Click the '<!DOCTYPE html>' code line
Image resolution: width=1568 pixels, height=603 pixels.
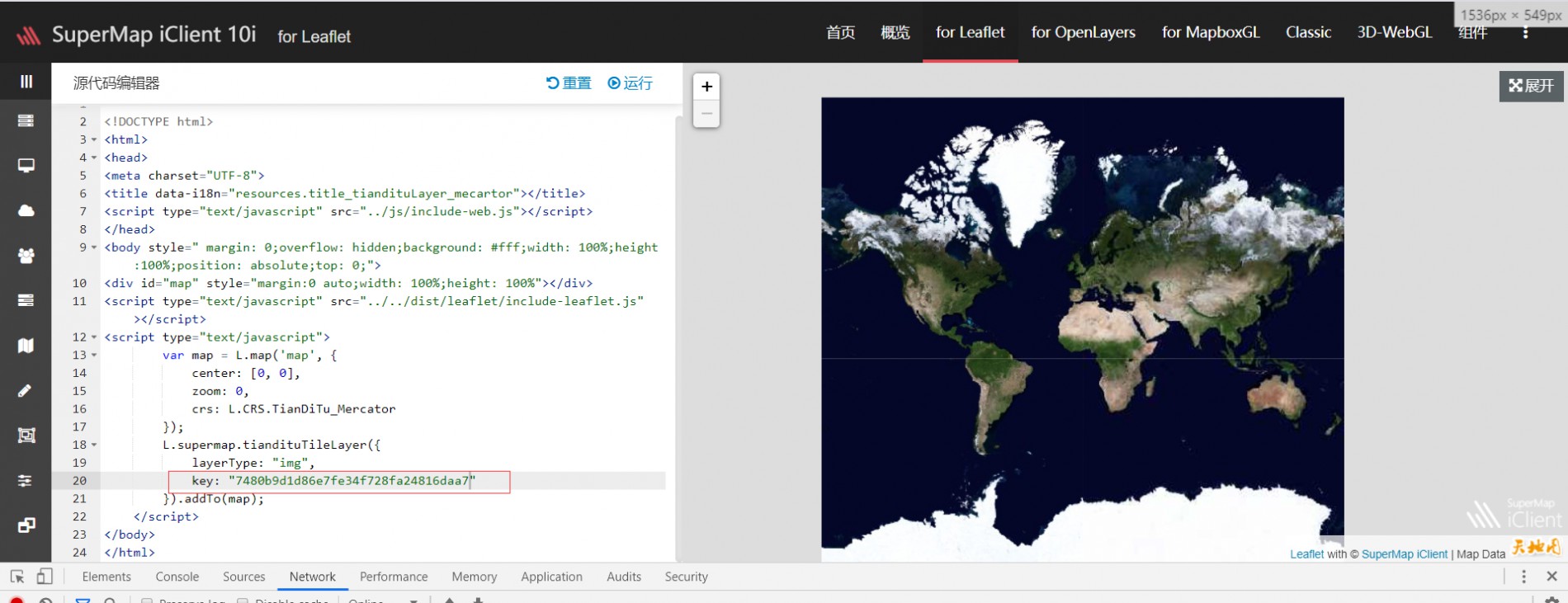158,121
